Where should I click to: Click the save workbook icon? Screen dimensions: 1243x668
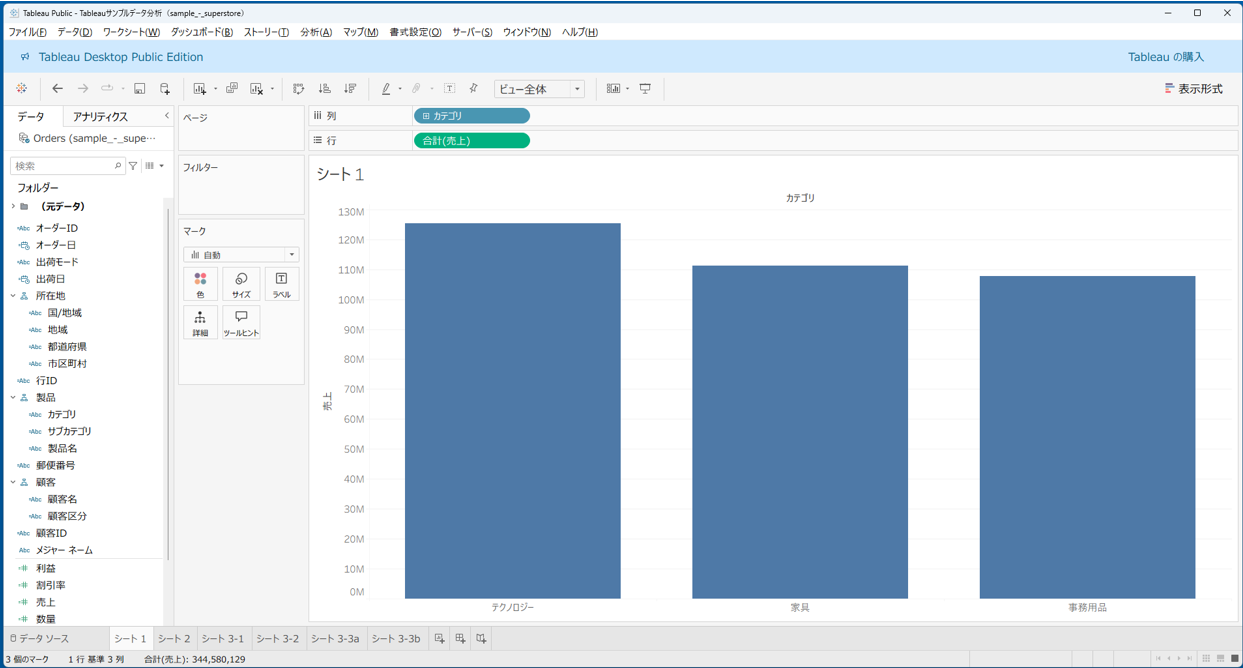[139, 89]
